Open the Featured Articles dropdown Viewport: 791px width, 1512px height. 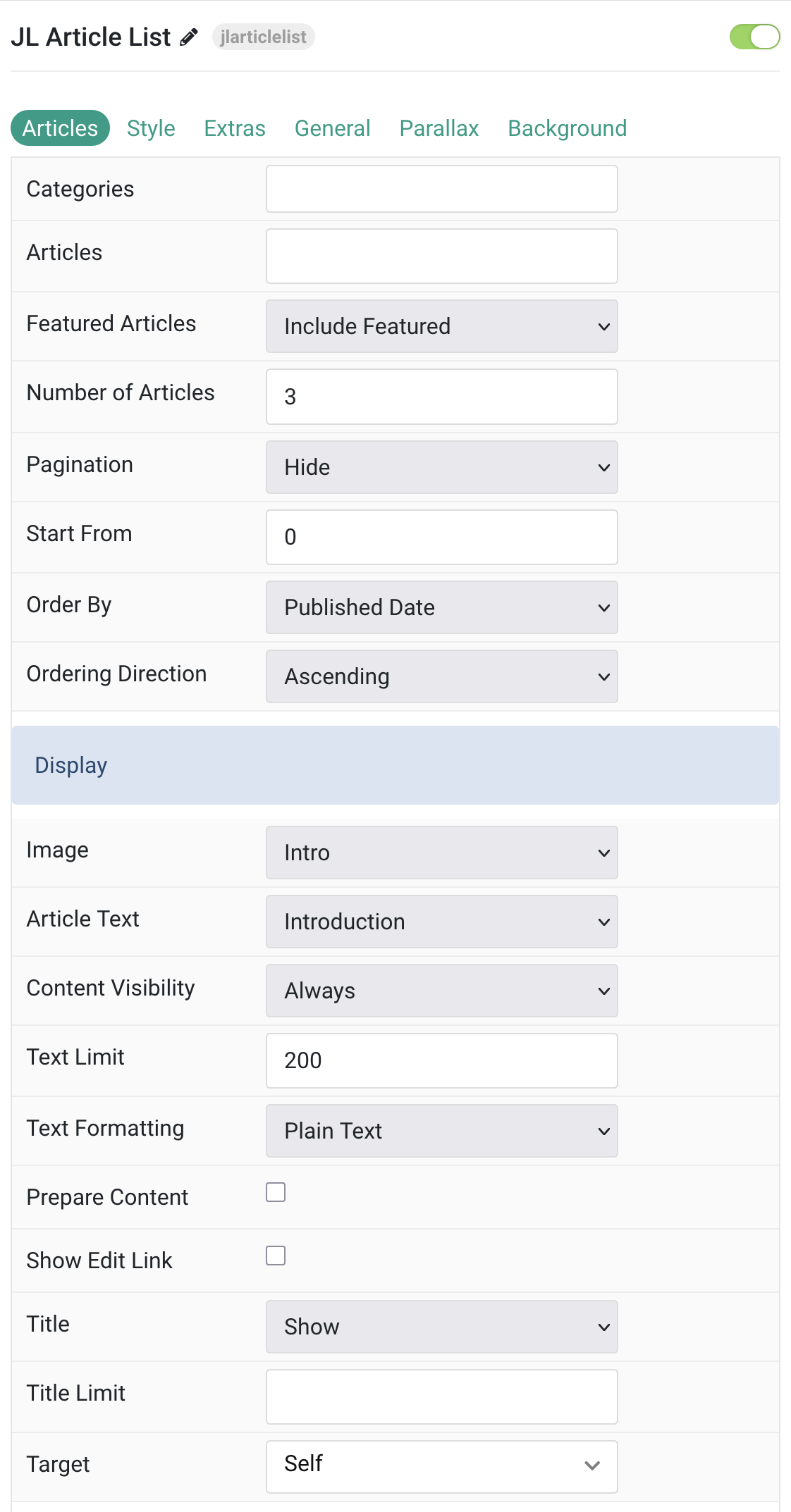click(442, 326)
